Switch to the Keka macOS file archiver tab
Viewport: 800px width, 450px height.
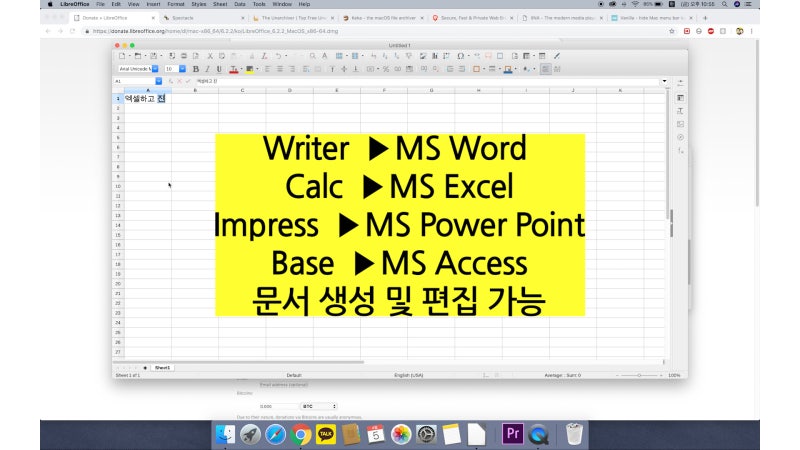383,18
